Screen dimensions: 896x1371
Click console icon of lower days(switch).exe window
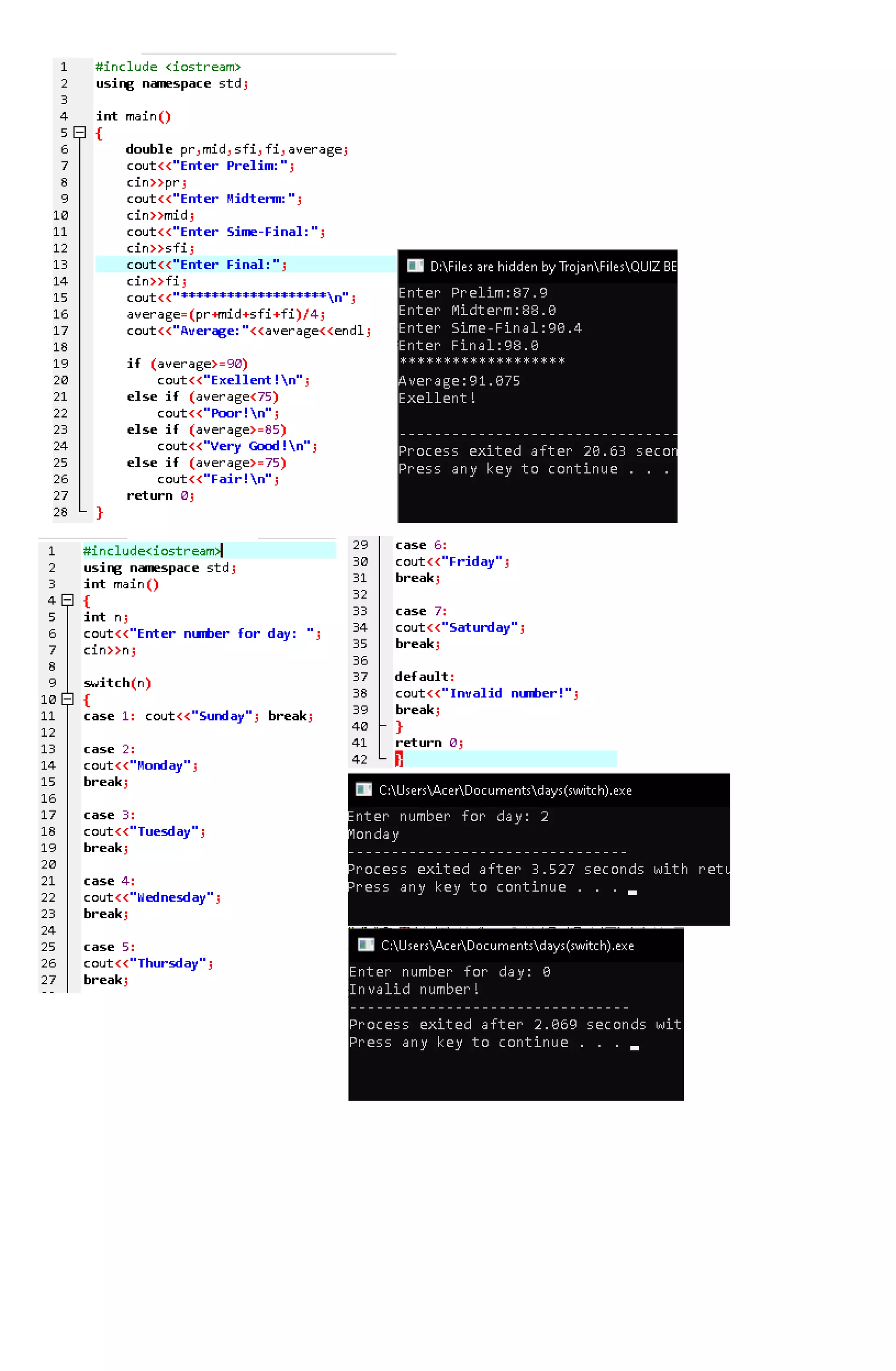(366, 945)
